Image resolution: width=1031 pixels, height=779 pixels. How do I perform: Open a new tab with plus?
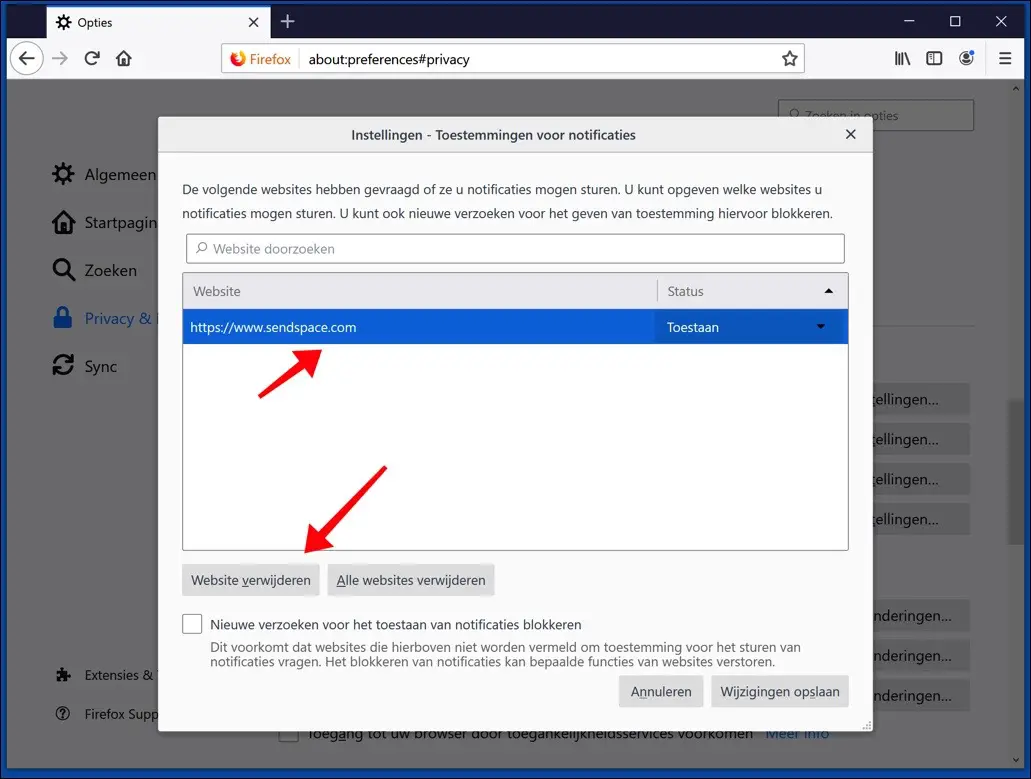[x=287, y=22]
